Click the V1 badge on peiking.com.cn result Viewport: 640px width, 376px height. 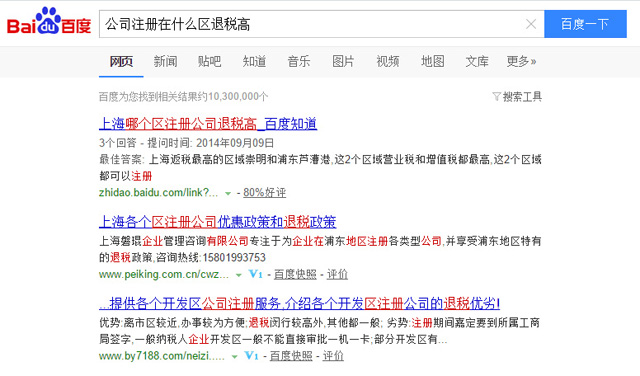click(256, 274)
